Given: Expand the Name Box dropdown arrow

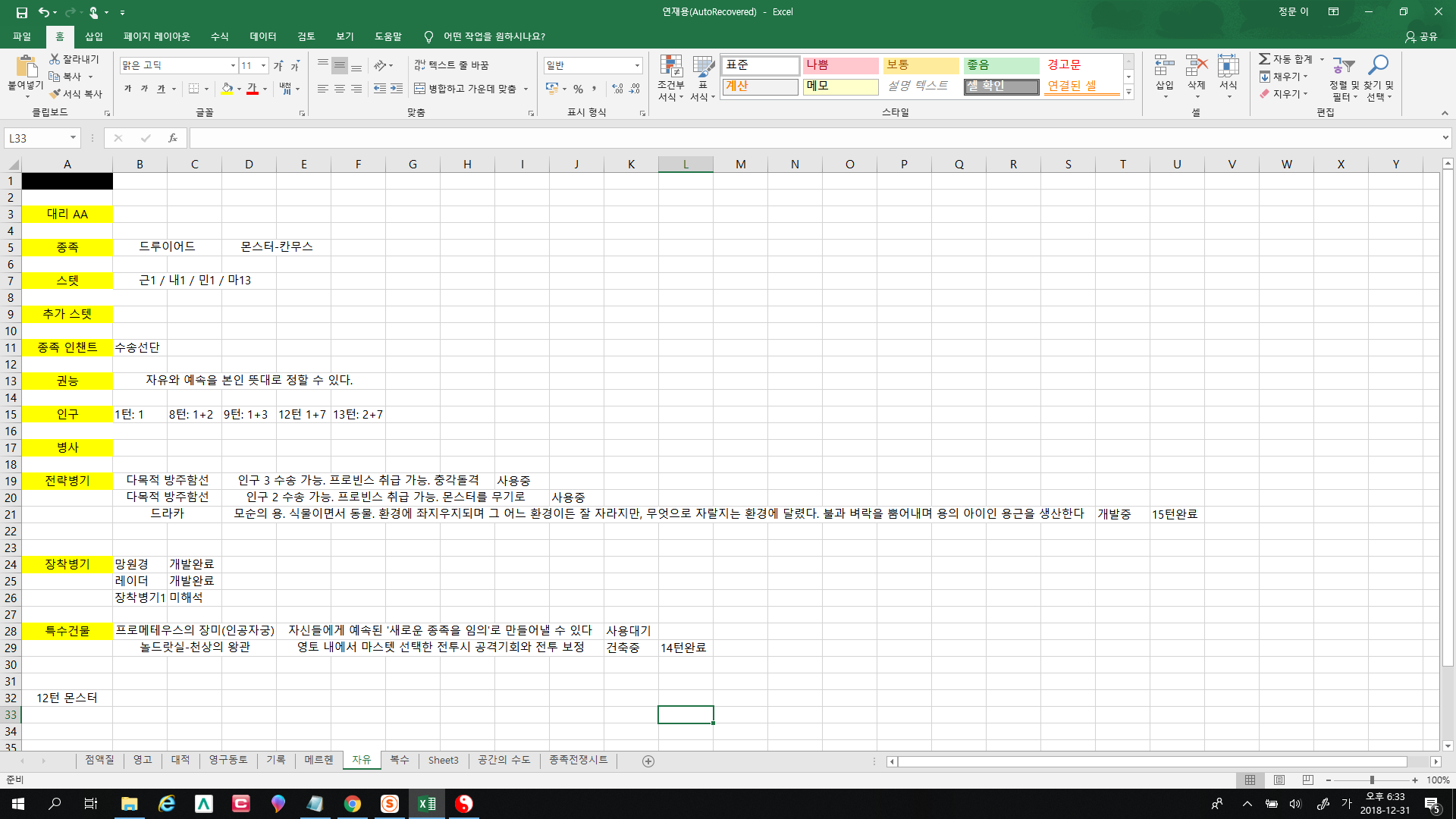Looking at the screenshot, I should click(x=73, y=138).
